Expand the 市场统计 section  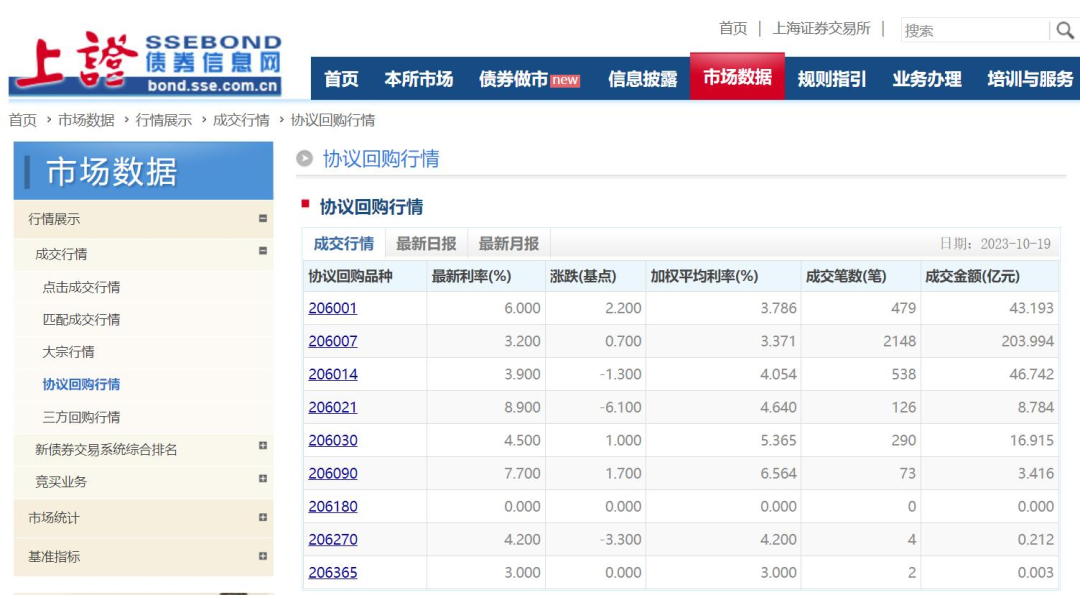pyautogui.click(x=262, y=517)
